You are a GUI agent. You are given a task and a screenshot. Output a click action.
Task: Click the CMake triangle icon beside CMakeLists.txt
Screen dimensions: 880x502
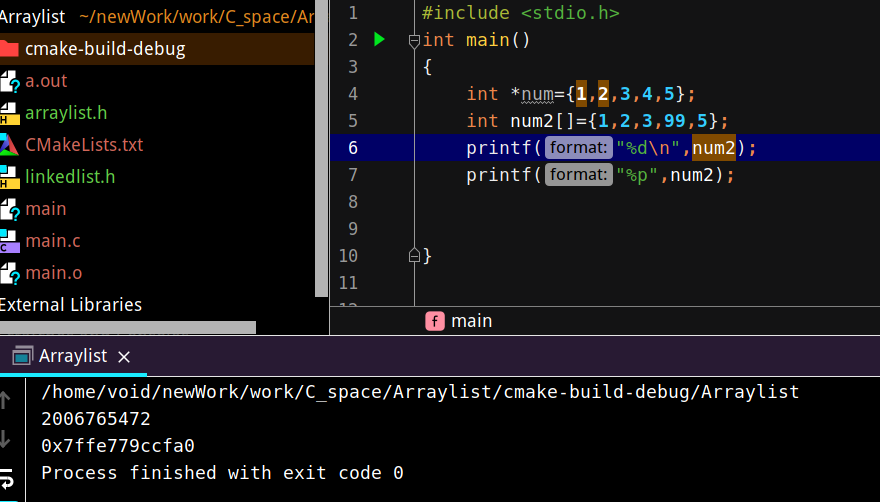(9, 145)
